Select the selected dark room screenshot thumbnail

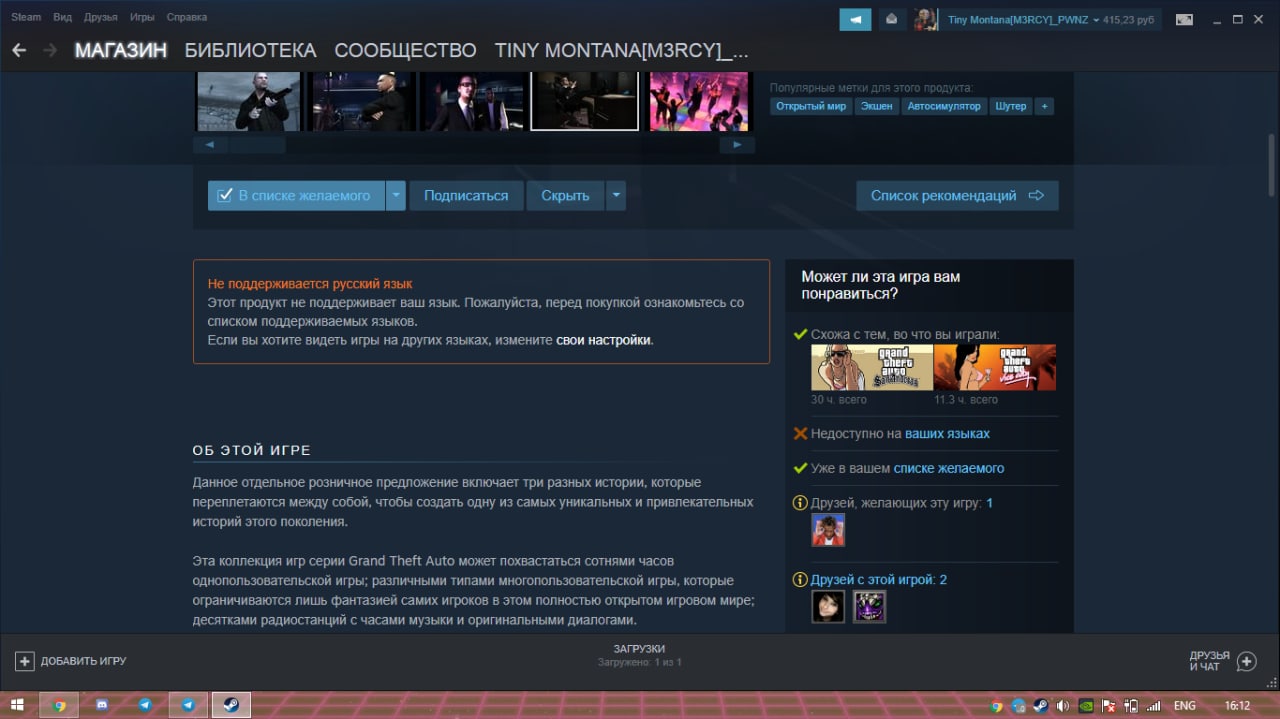(x=584, y=101)
